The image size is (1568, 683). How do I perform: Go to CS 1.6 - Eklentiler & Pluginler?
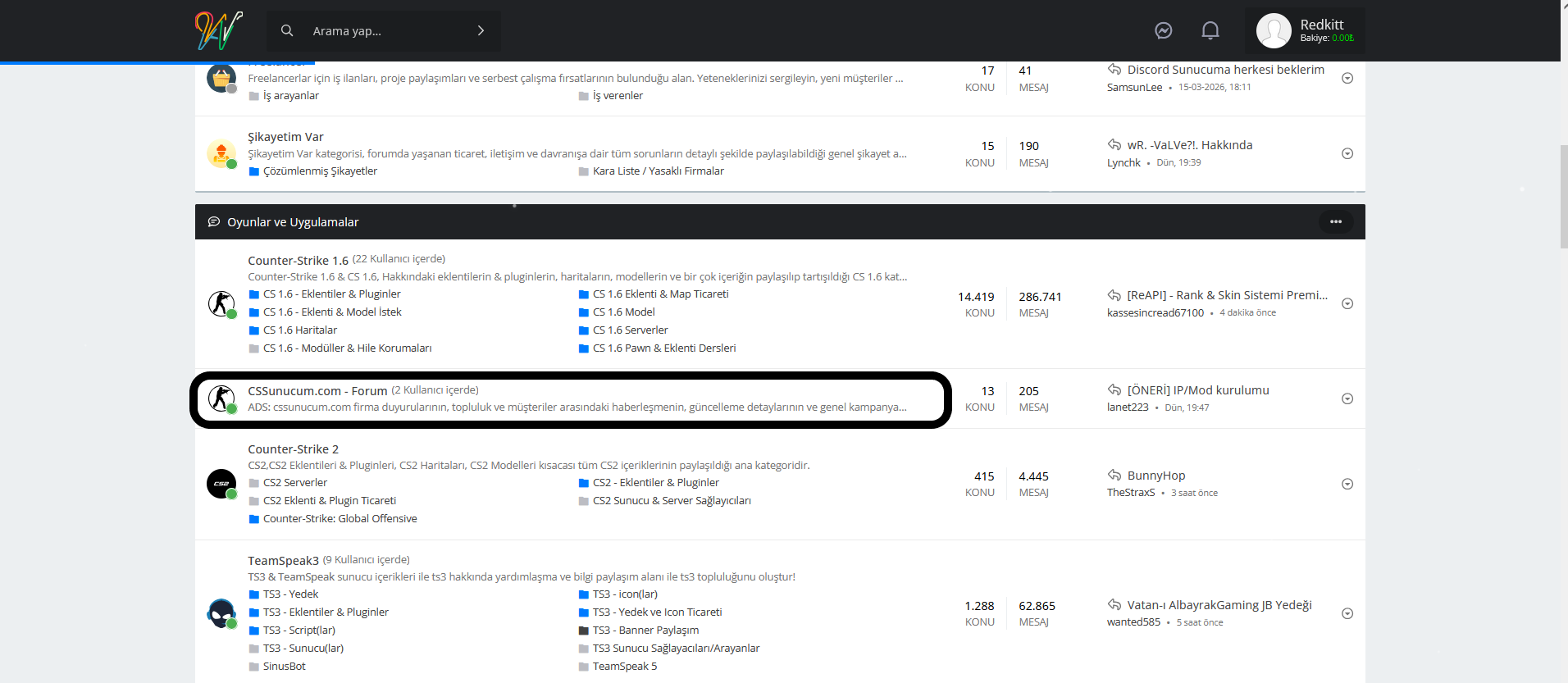[x=332, y=294]
